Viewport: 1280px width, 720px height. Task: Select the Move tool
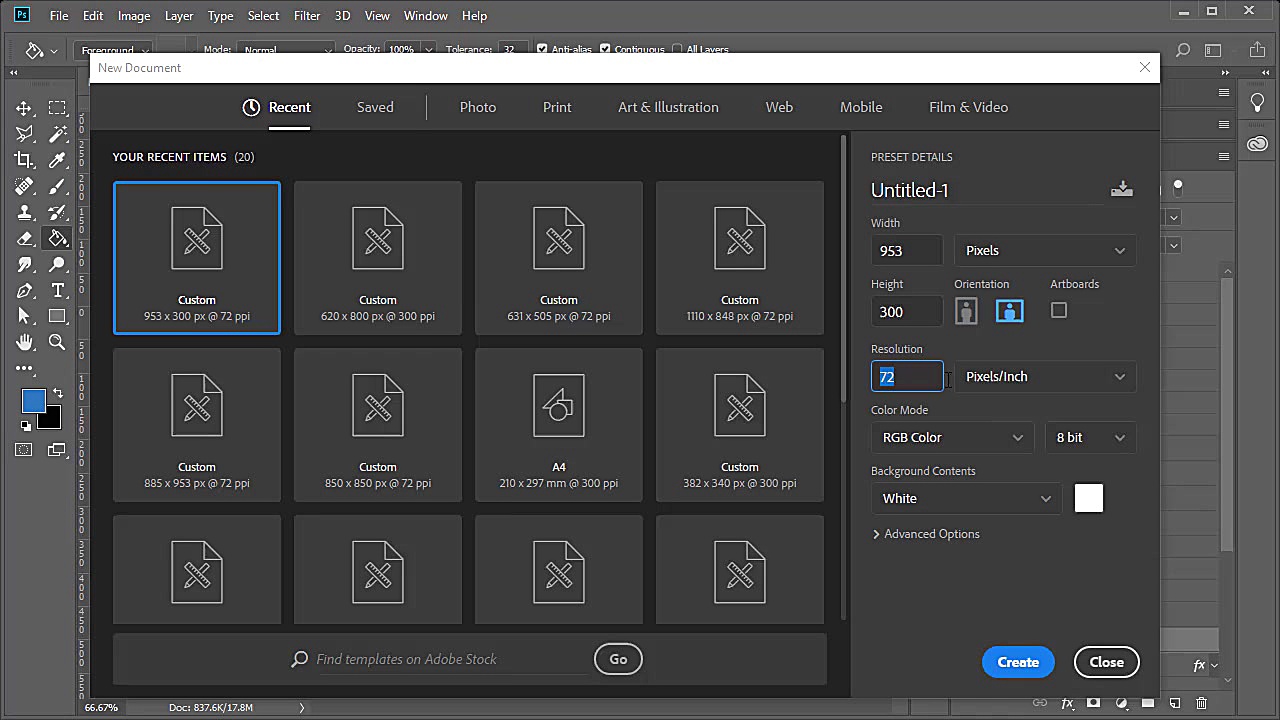click(25, 108)
